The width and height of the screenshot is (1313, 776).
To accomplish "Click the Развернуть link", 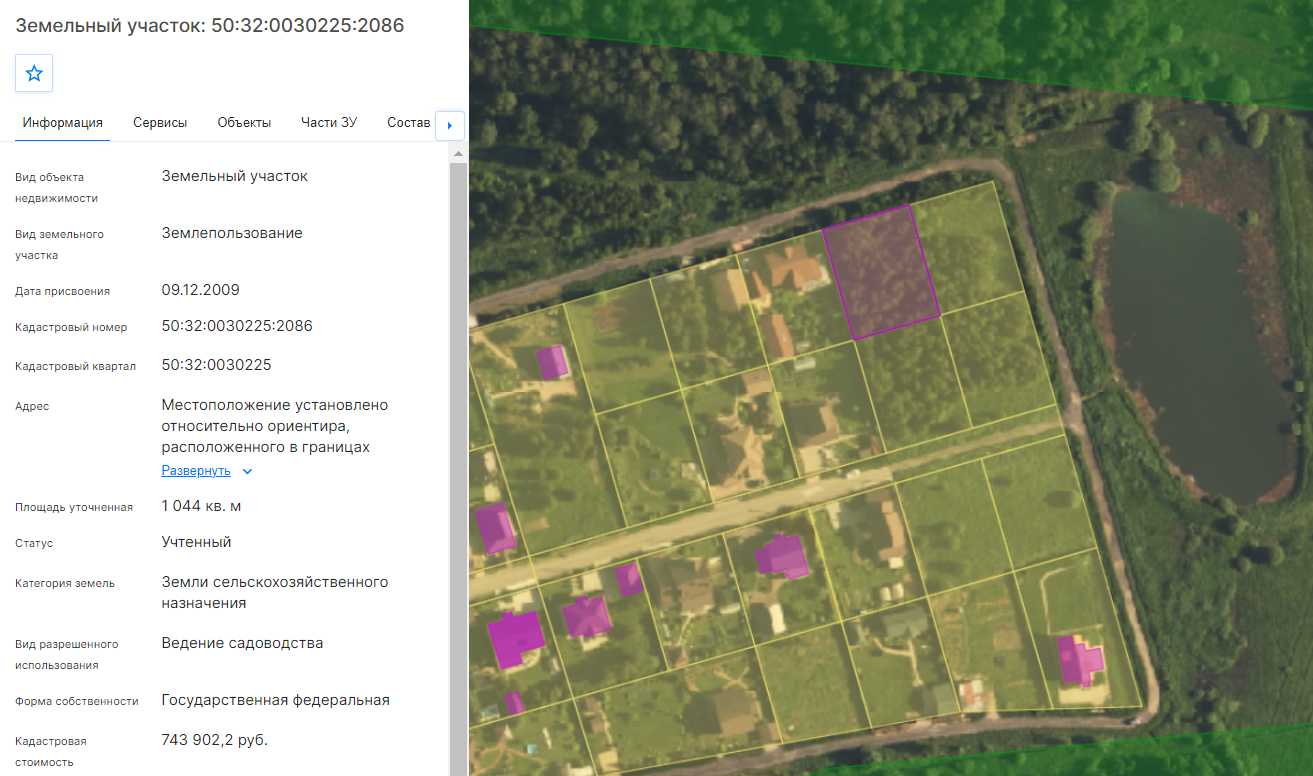I will coord(196,471).
